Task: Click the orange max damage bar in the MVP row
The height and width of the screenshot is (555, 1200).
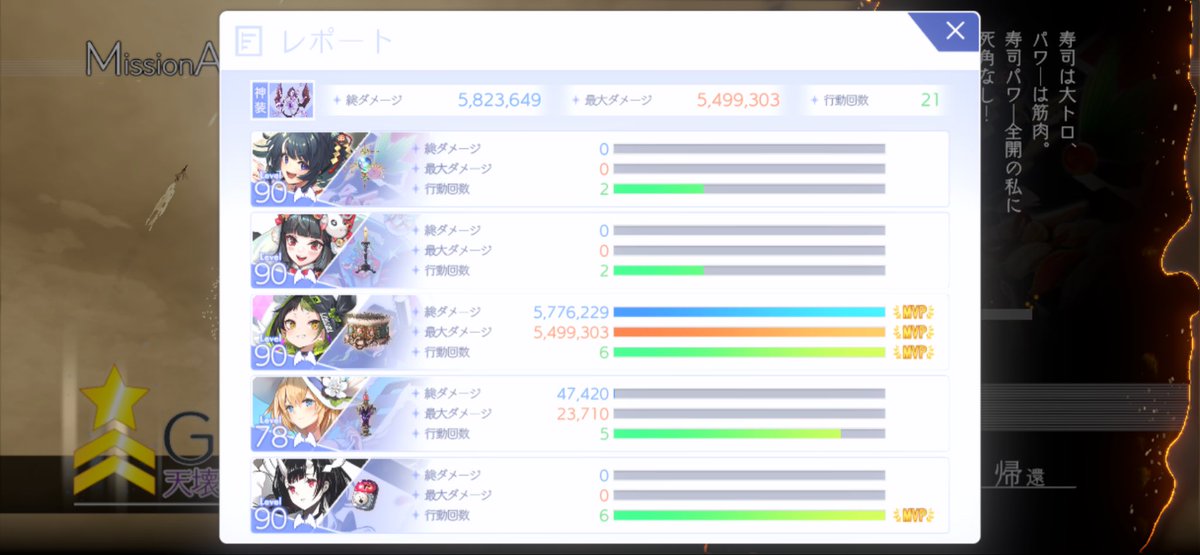Action: (x=749, y=332)
